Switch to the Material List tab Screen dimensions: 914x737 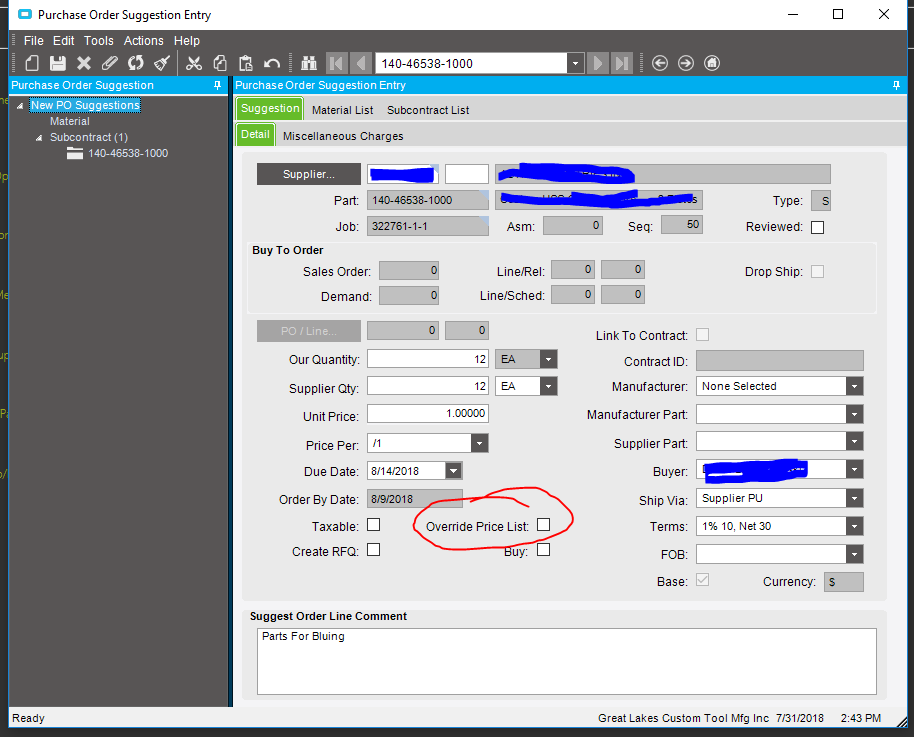342,110
